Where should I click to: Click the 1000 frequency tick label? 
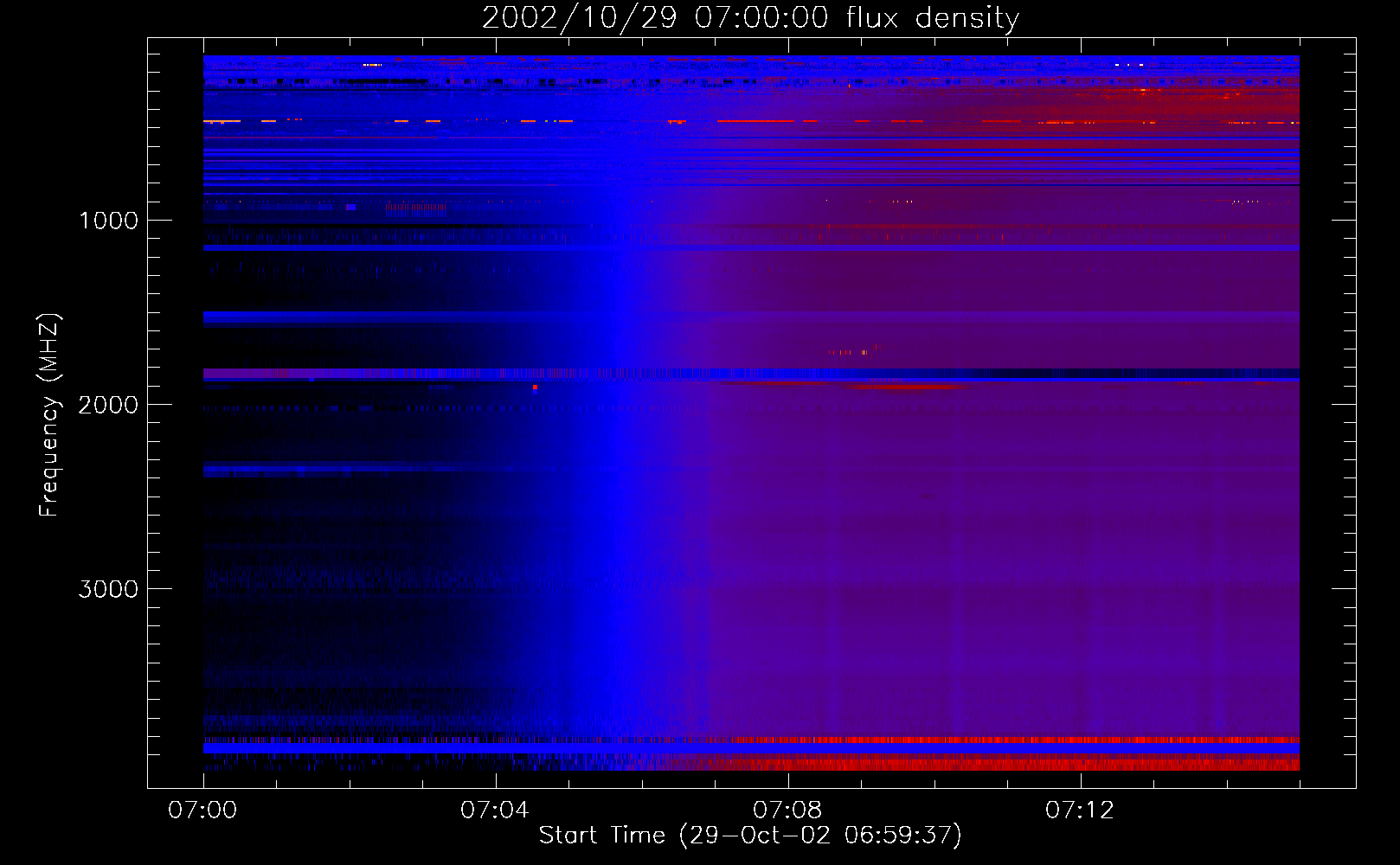click(108, 221)
